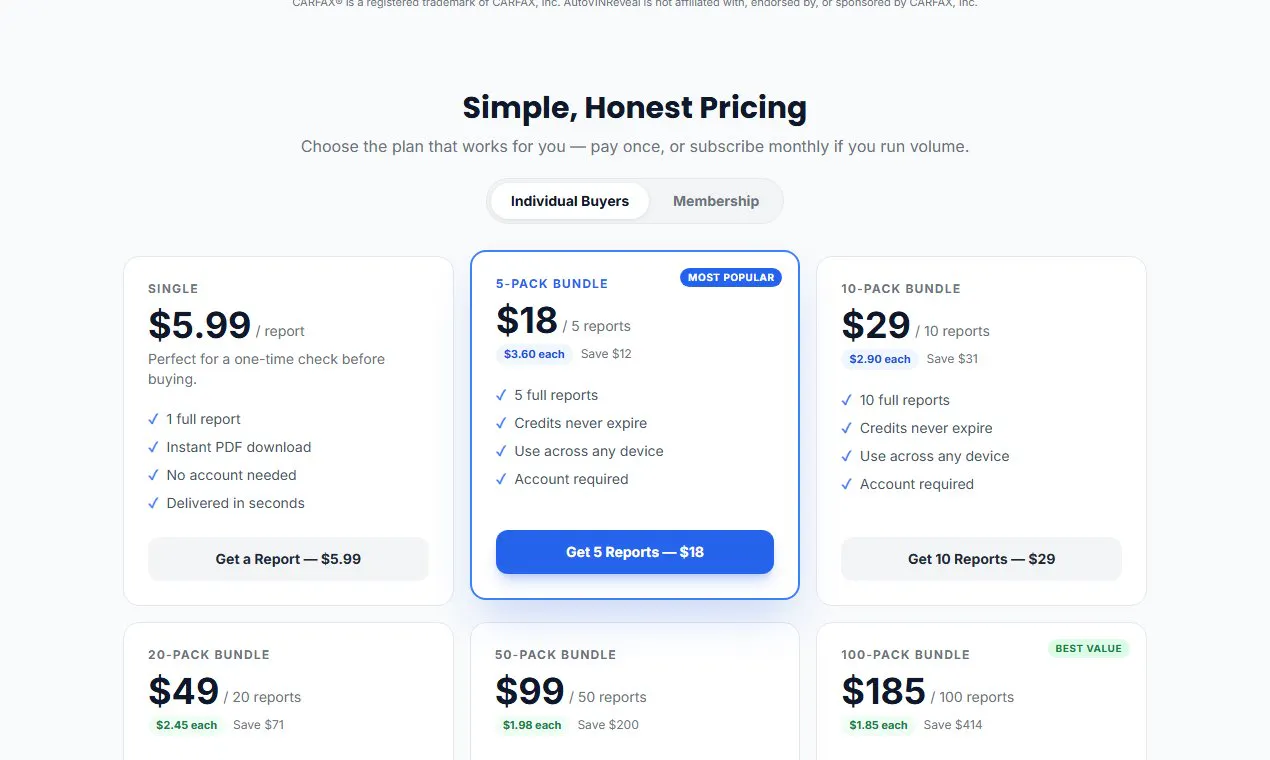Screen dimensions: 1270x760
Task: Click checkmark beside 1 full report
Action: 153,419
